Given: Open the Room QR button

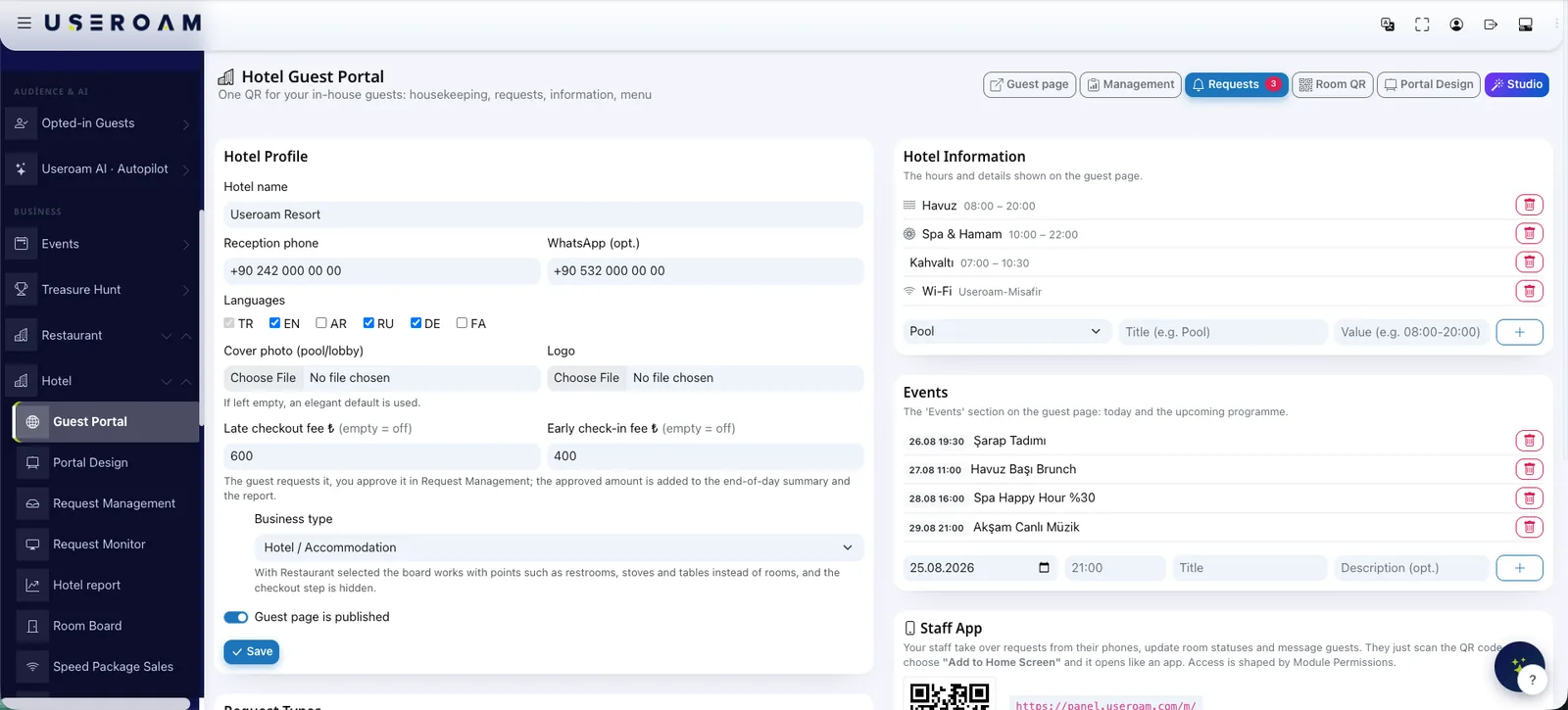Looking at the screenshot, I should (1332, 84).
